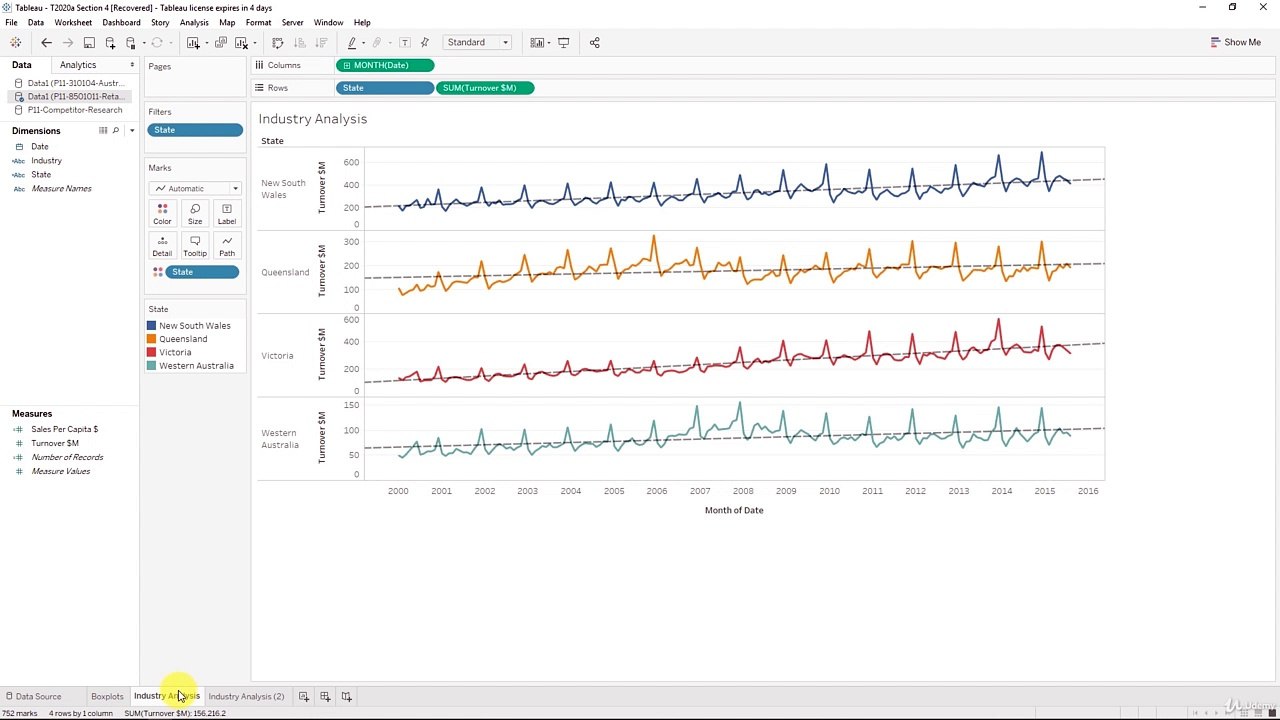Add a new dashboard from bottom bar

(325, 696)
